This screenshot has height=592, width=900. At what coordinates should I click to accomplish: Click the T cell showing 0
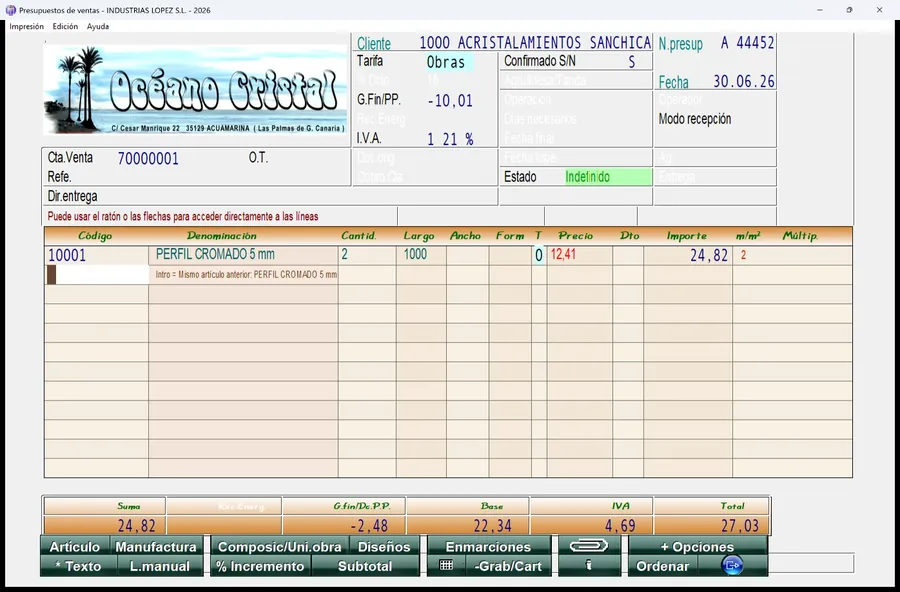click(538, 256)
